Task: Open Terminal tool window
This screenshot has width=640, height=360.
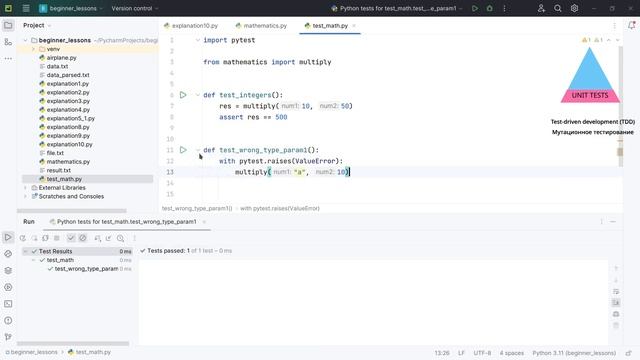Action: coord(8,304)
